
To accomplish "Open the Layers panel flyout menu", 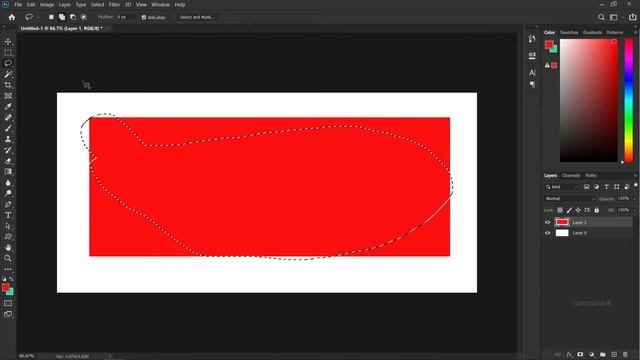I will (x=636, y=176).
